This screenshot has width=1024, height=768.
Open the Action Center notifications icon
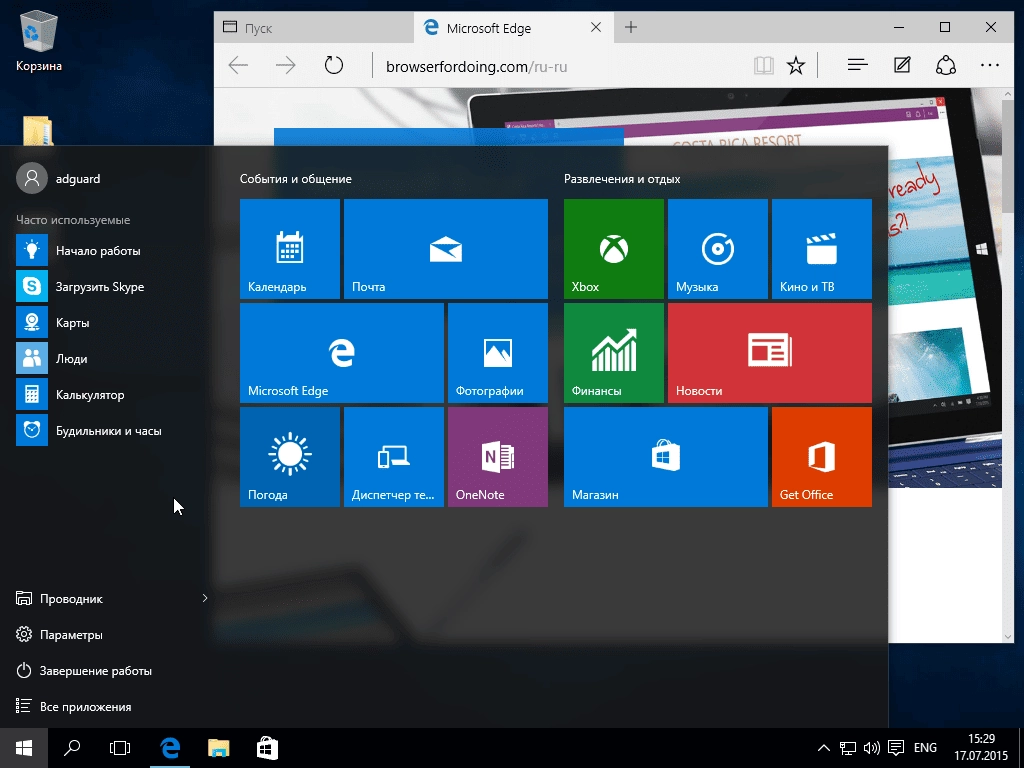896,748
